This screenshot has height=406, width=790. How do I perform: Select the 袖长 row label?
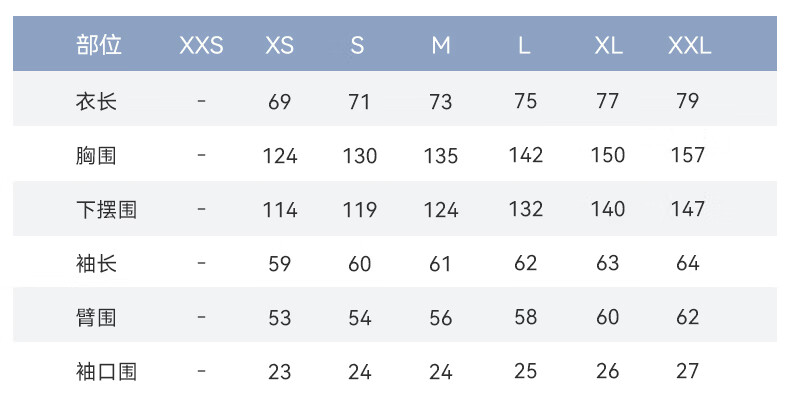click(x=96, y=264)
